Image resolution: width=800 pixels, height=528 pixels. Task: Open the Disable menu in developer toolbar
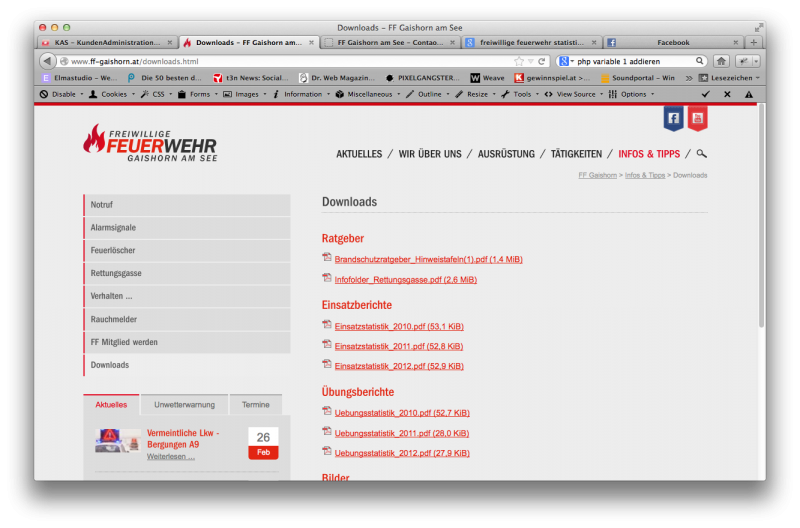coord(61,94)
